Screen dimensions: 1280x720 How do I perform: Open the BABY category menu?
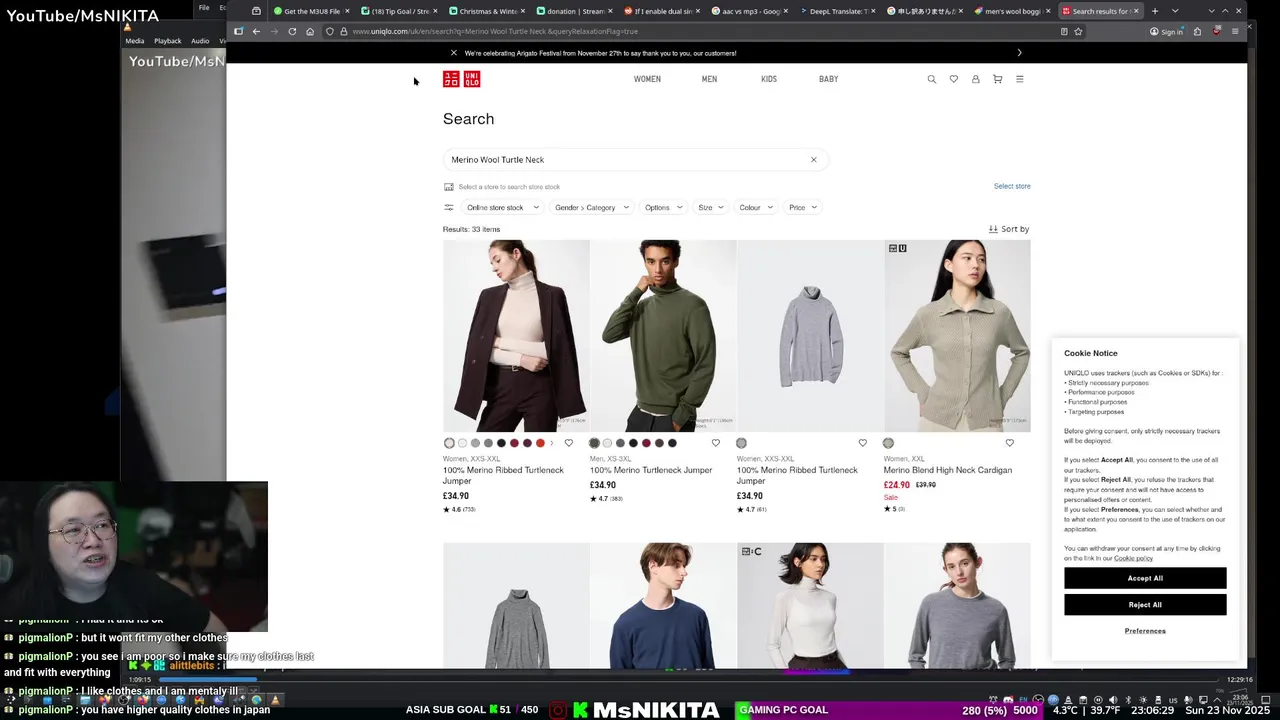coord(829,79)
